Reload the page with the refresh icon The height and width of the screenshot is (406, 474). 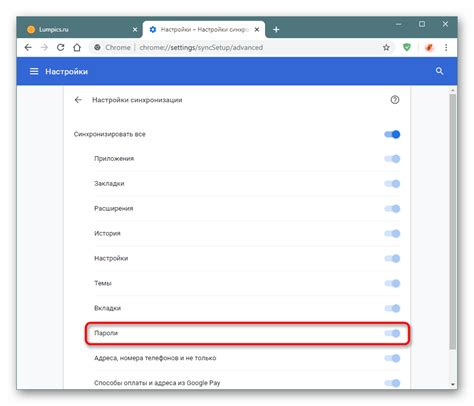(60, 47)
